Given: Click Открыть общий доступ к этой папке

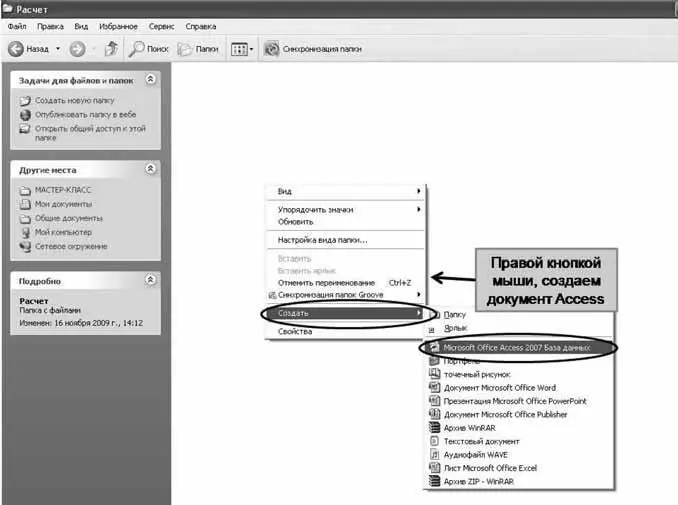Looking at the screenshot, I should 90,133.
